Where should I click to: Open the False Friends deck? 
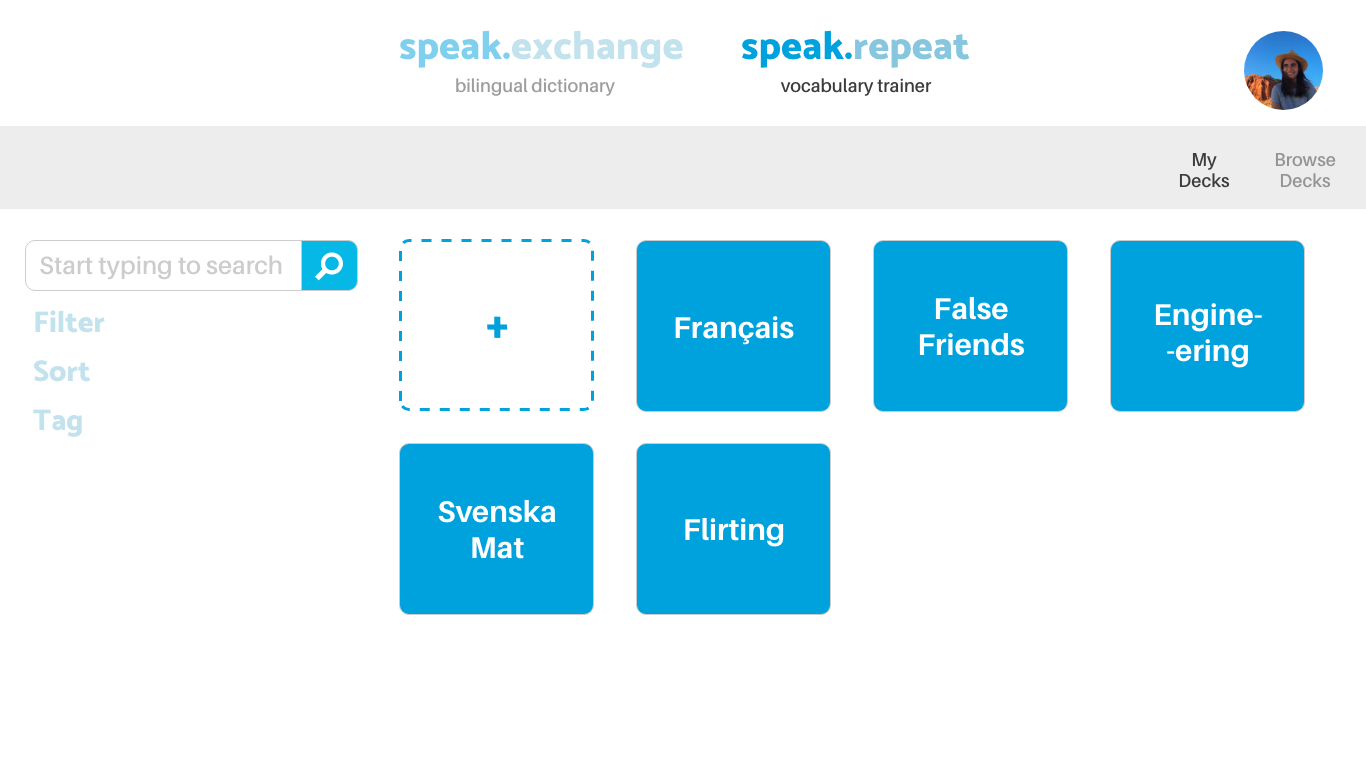click(970, 326)
